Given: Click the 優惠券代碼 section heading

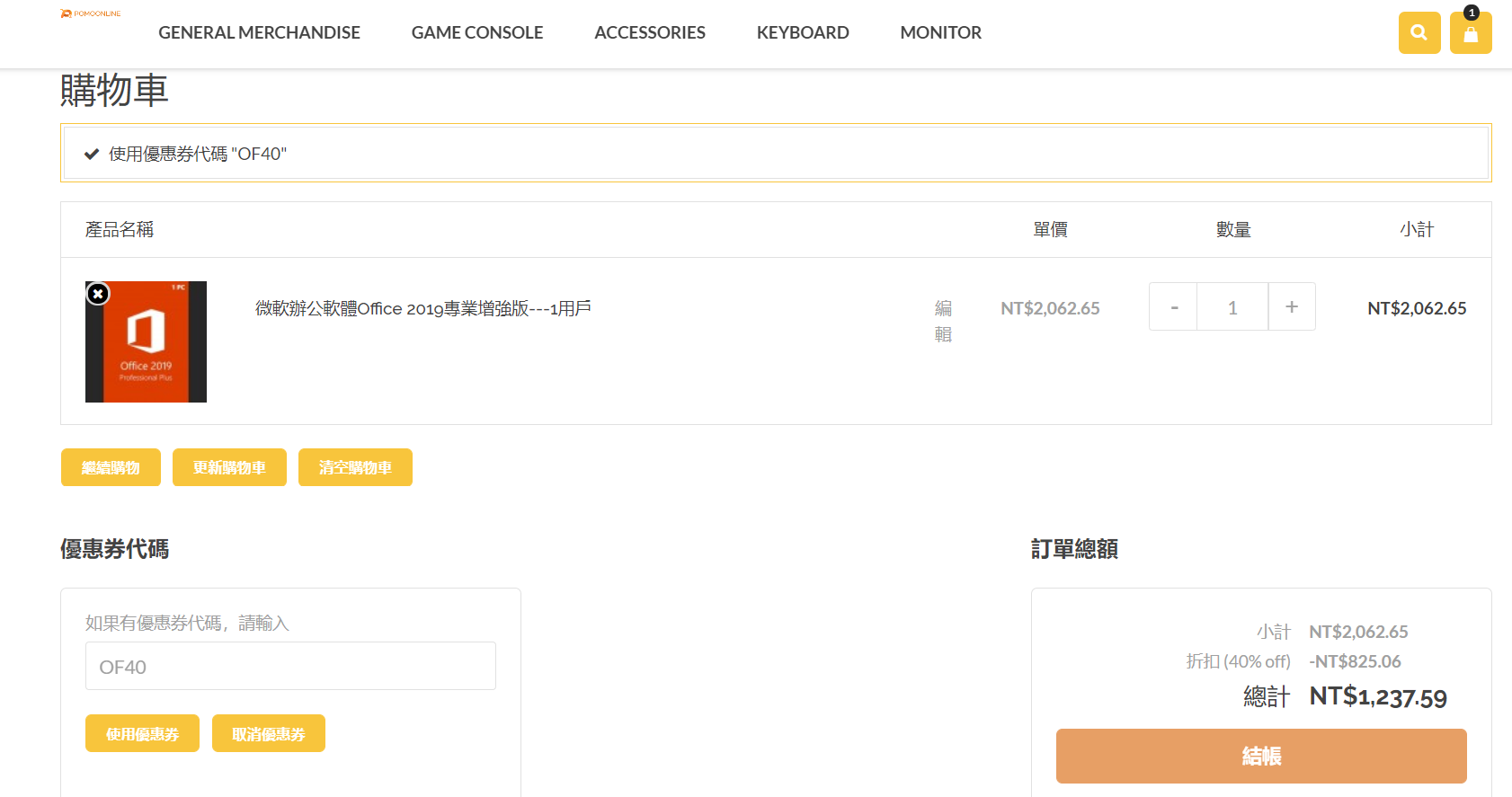Looking at the screenshot, I should [x=114, y=548].
